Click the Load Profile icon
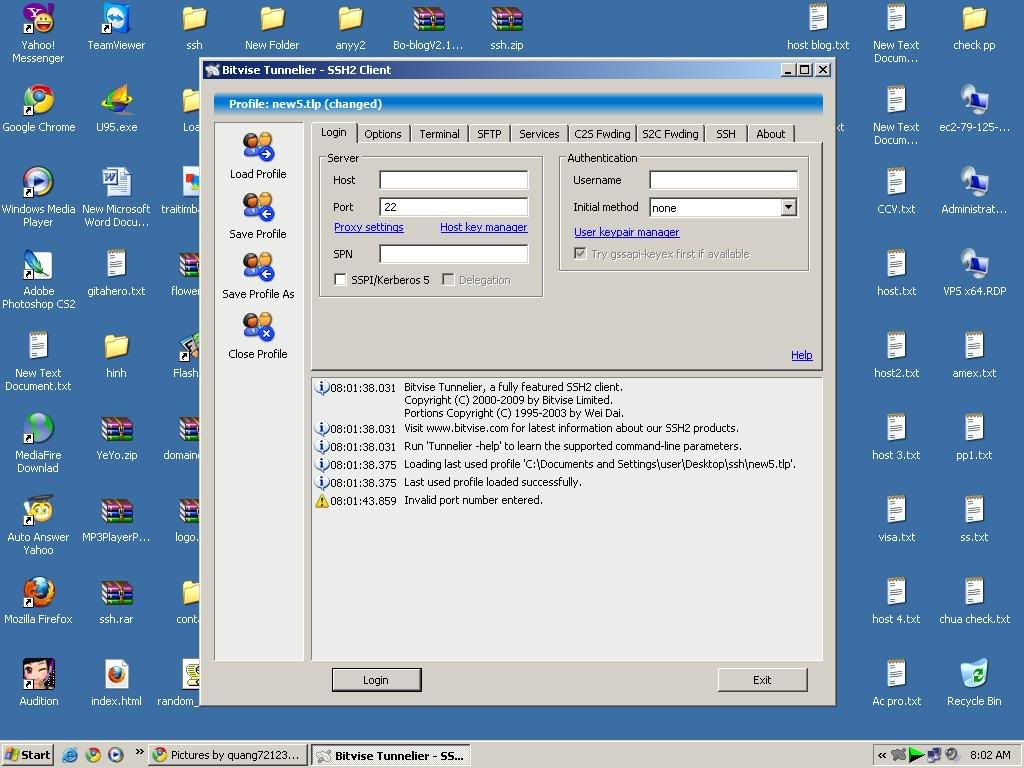This screenshot has height=768, width=1024. (x=258, y=147)
